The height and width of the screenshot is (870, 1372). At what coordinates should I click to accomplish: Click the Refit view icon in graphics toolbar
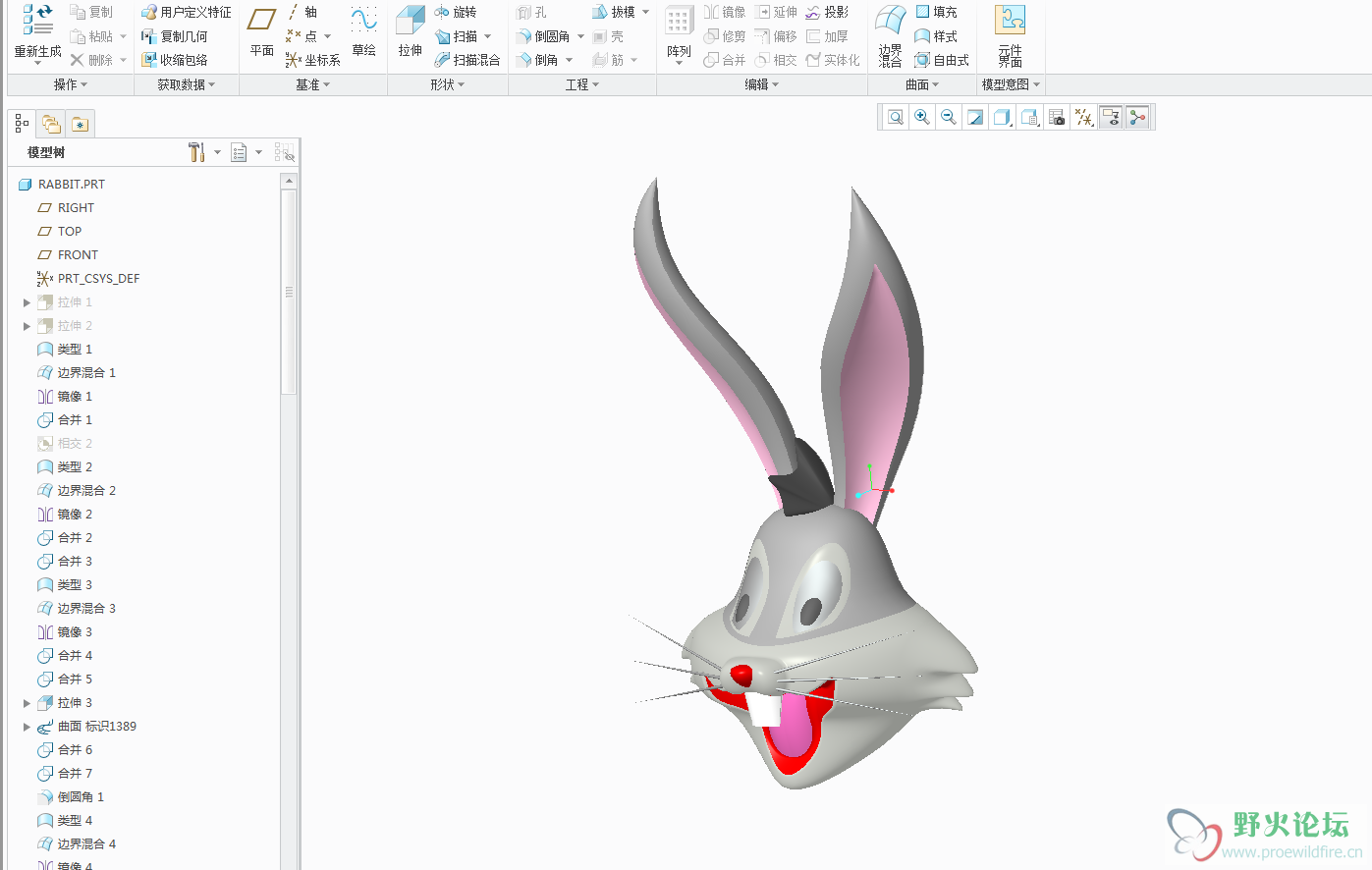tap(896, 118)
